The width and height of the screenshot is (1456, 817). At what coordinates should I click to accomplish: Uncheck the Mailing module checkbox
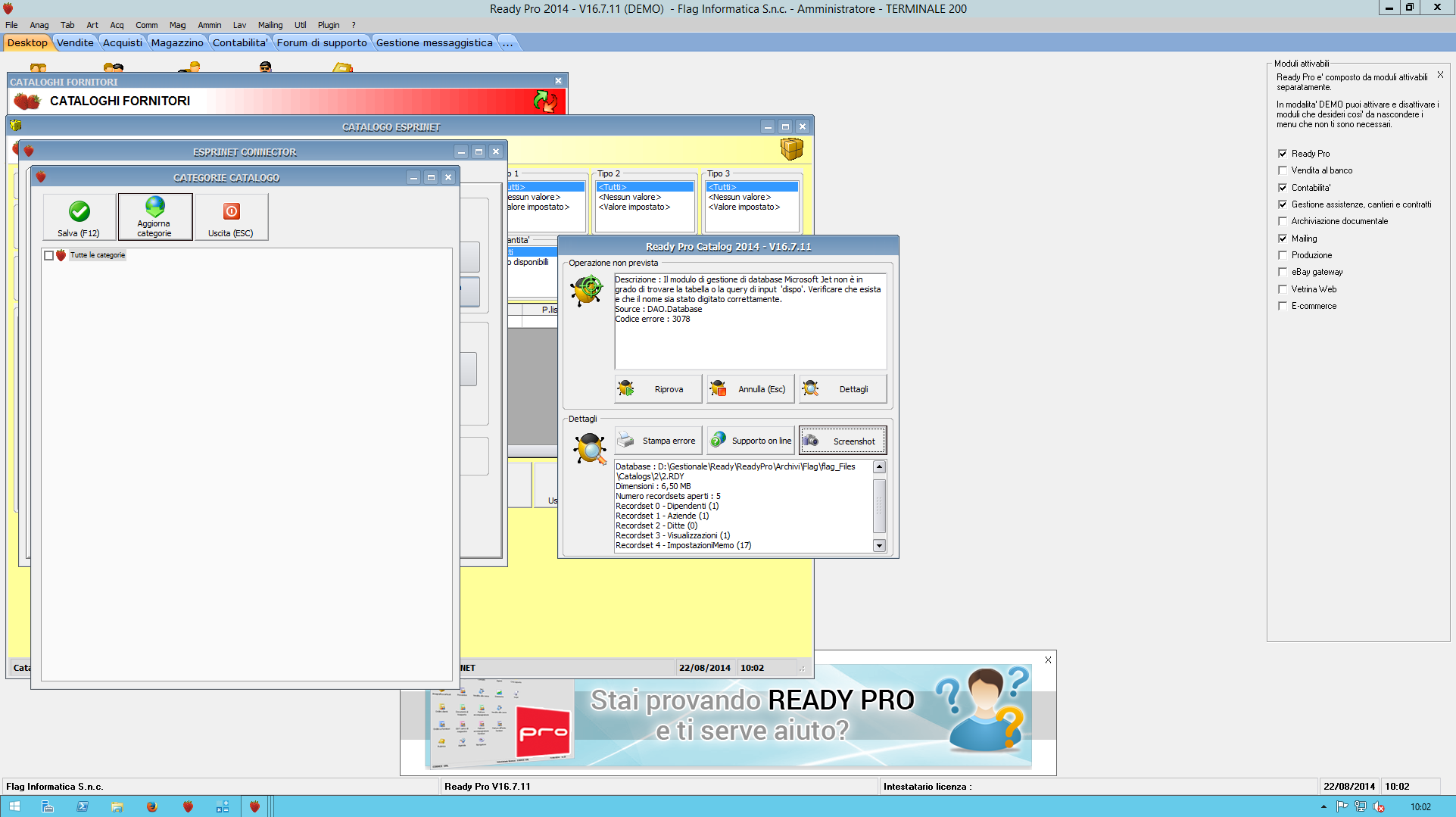pos(1283,239)
